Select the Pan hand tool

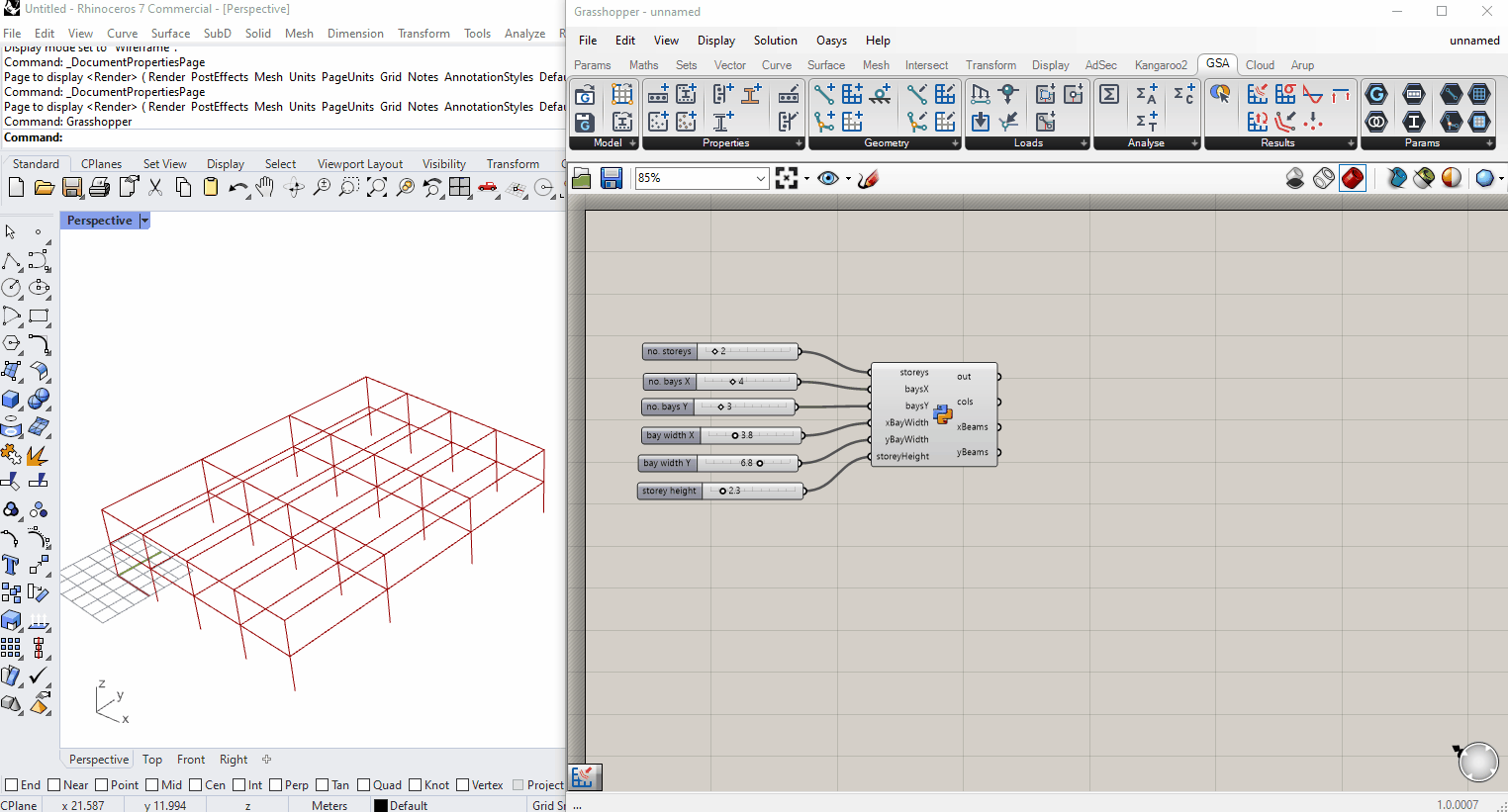point(265,187)
